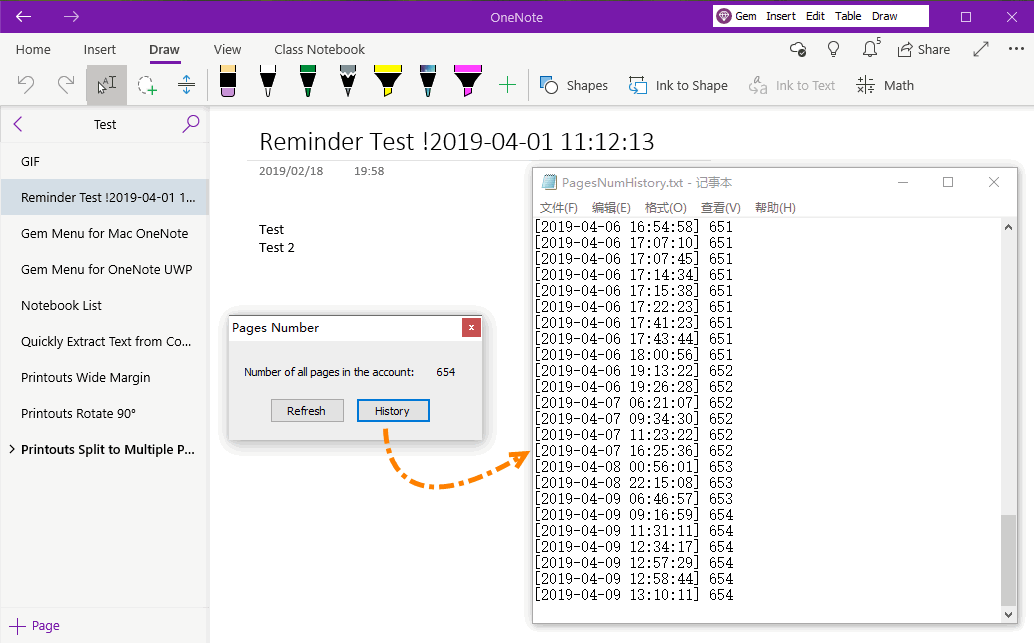Open the lightbulb Tell Me search

(x=834, y=49)
